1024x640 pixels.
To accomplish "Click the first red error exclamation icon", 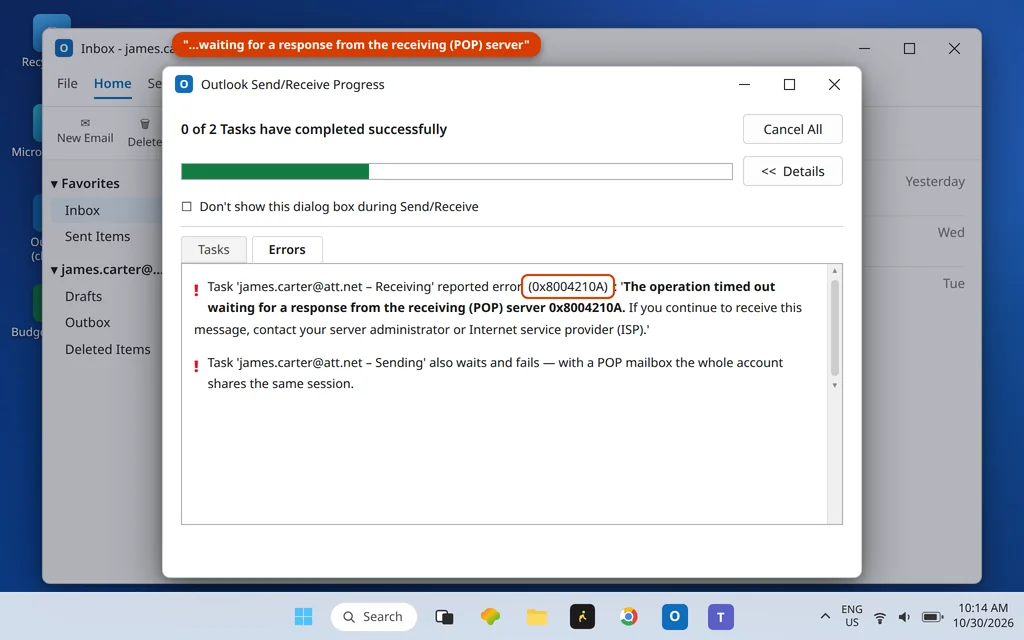I will click(x=196, y=290).
